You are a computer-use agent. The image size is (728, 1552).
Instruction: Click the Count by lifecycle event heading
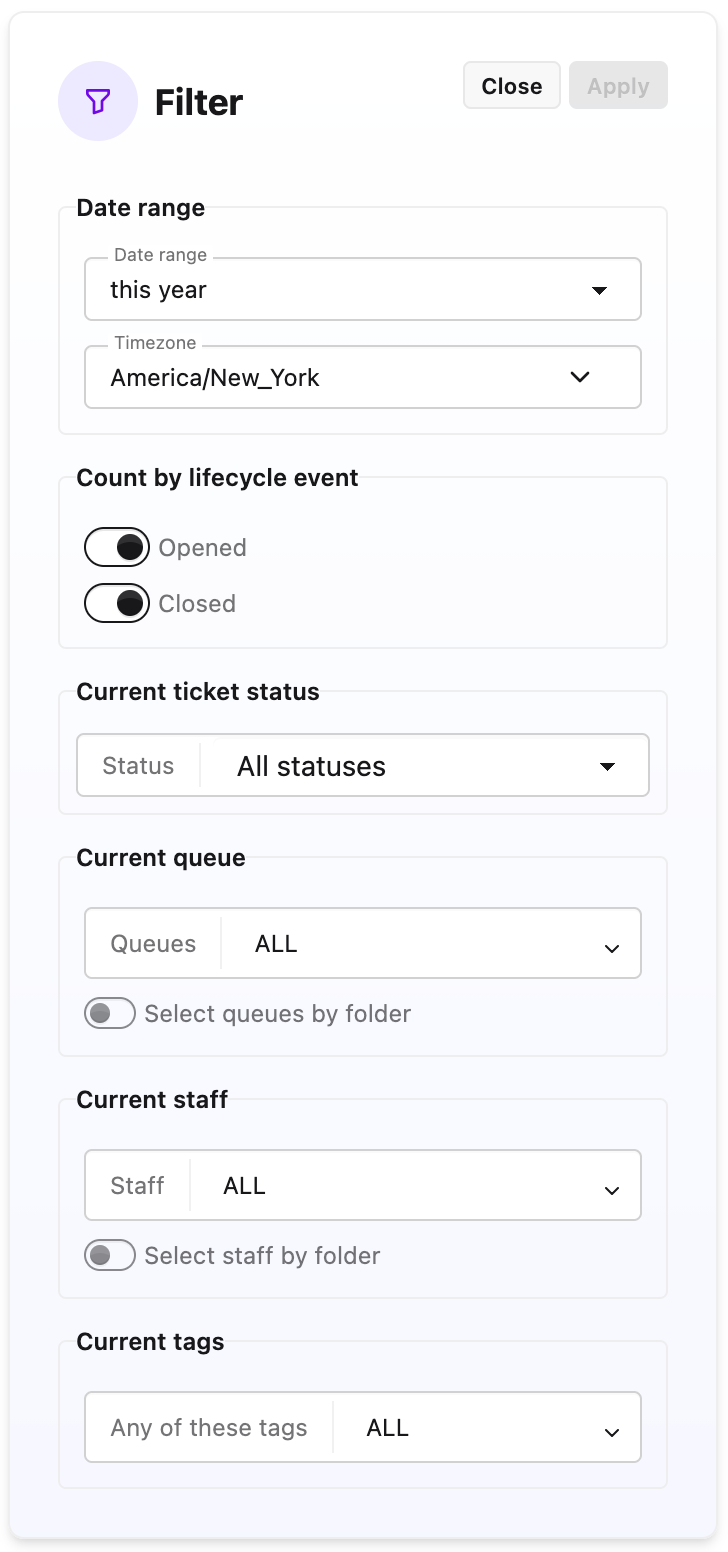pos(217,478)
